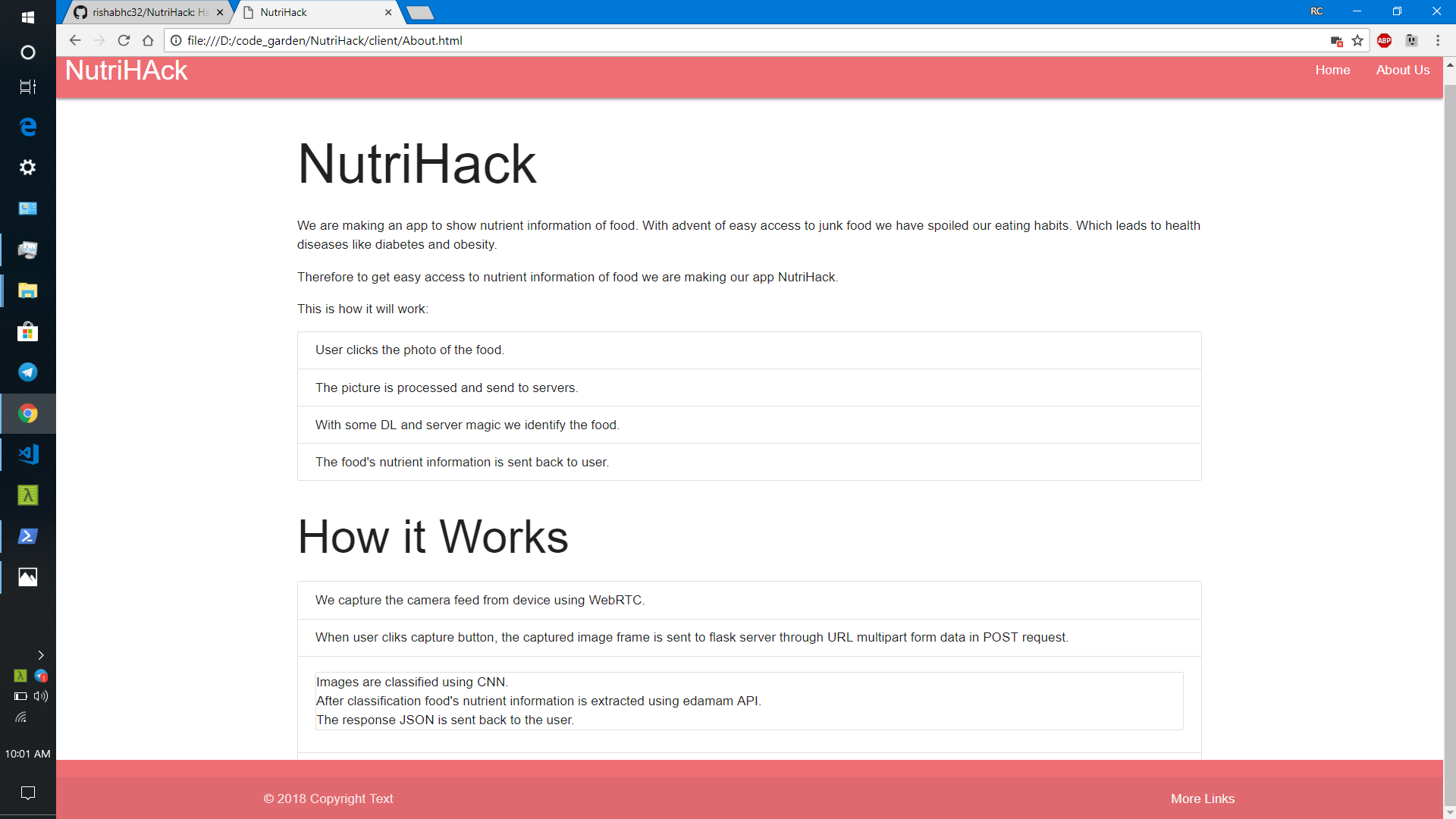Click the Visual Studio Code taskbar icon
Image resolution: width=1456 pixels, height=819 pixels.
[x=27, y=455]
